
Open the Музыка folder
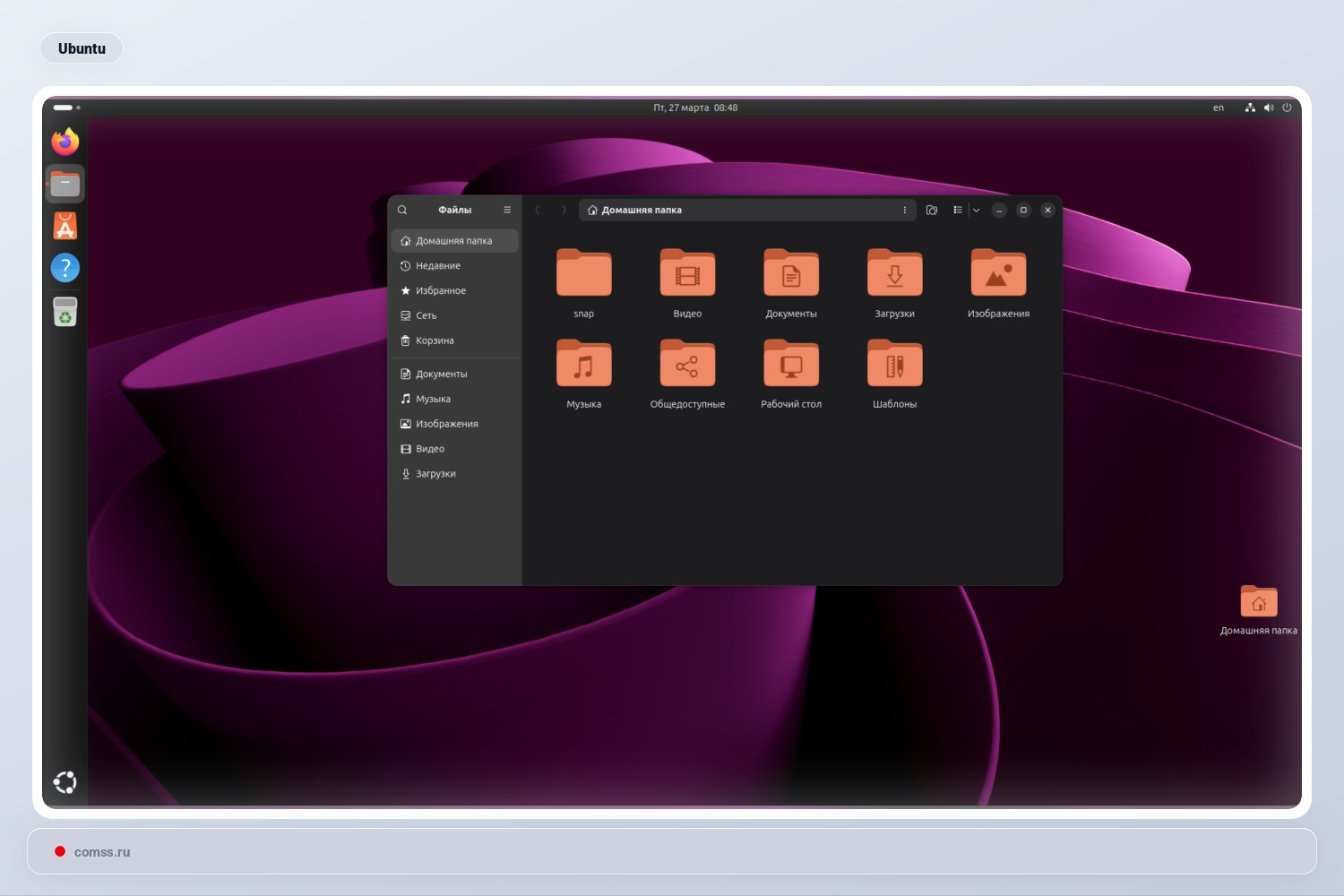point(583,364)
